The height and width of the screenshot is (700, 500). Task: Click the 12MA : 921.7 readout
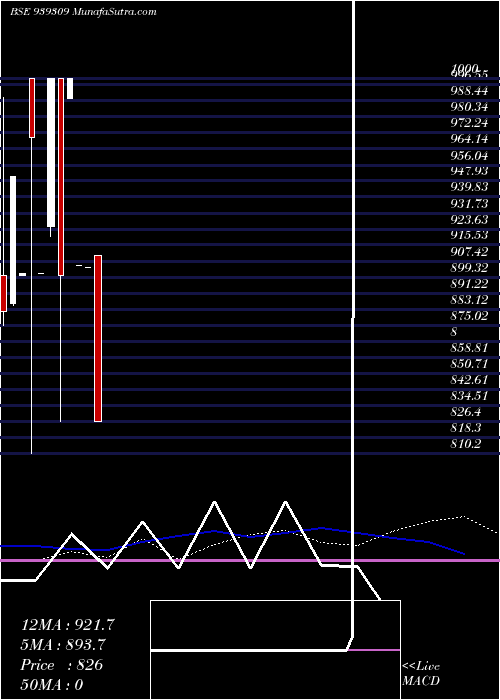click(x=68, y=625)
